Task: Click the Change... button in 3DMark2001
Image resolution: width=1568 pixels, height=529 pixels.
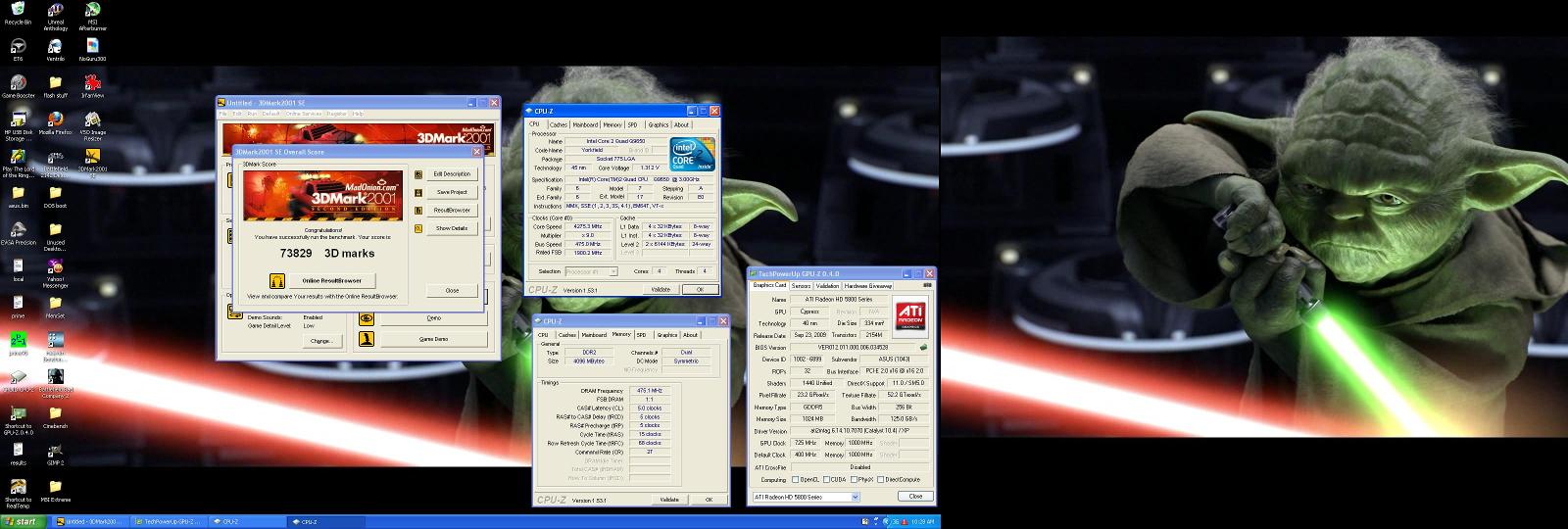Action: point(320,341)
